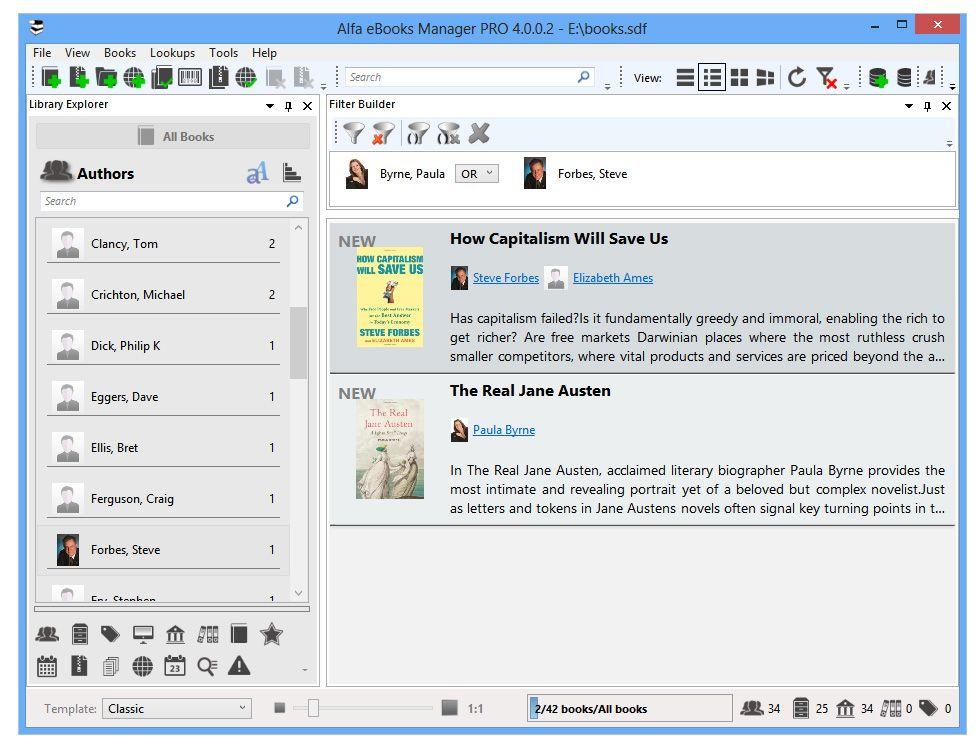
Task: Click the Authors Search field
Action: pyautogui.click(x=172, y=201)
